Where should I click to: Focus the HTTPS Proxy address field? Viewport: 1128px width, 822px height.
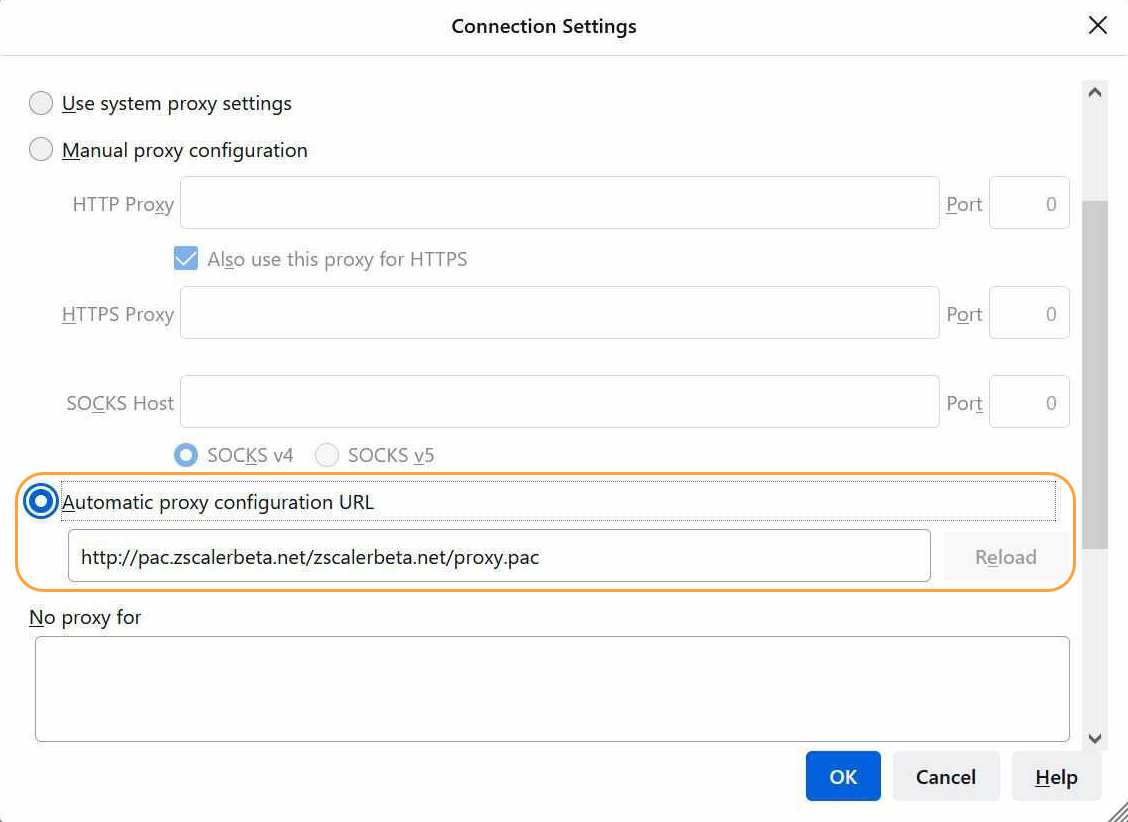[559, 313]
